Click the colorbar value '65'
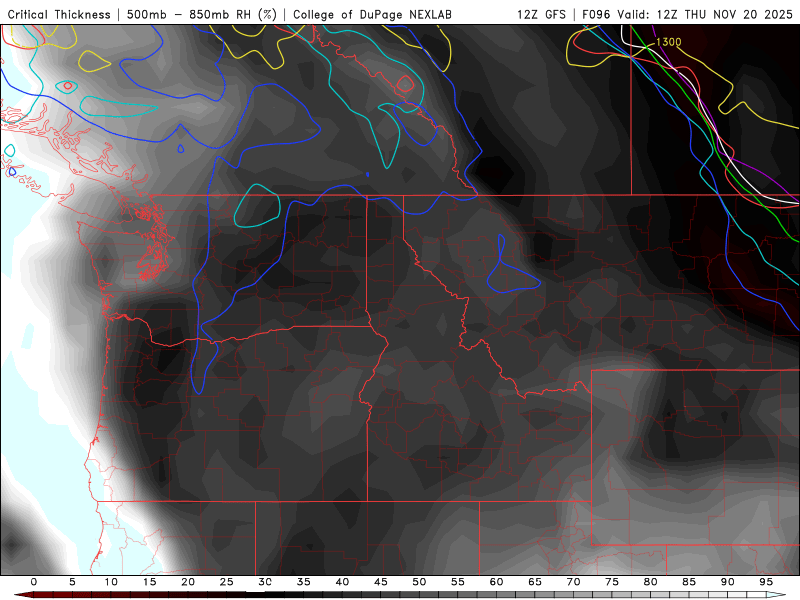The image size is (800, 600). click(535, 582)
